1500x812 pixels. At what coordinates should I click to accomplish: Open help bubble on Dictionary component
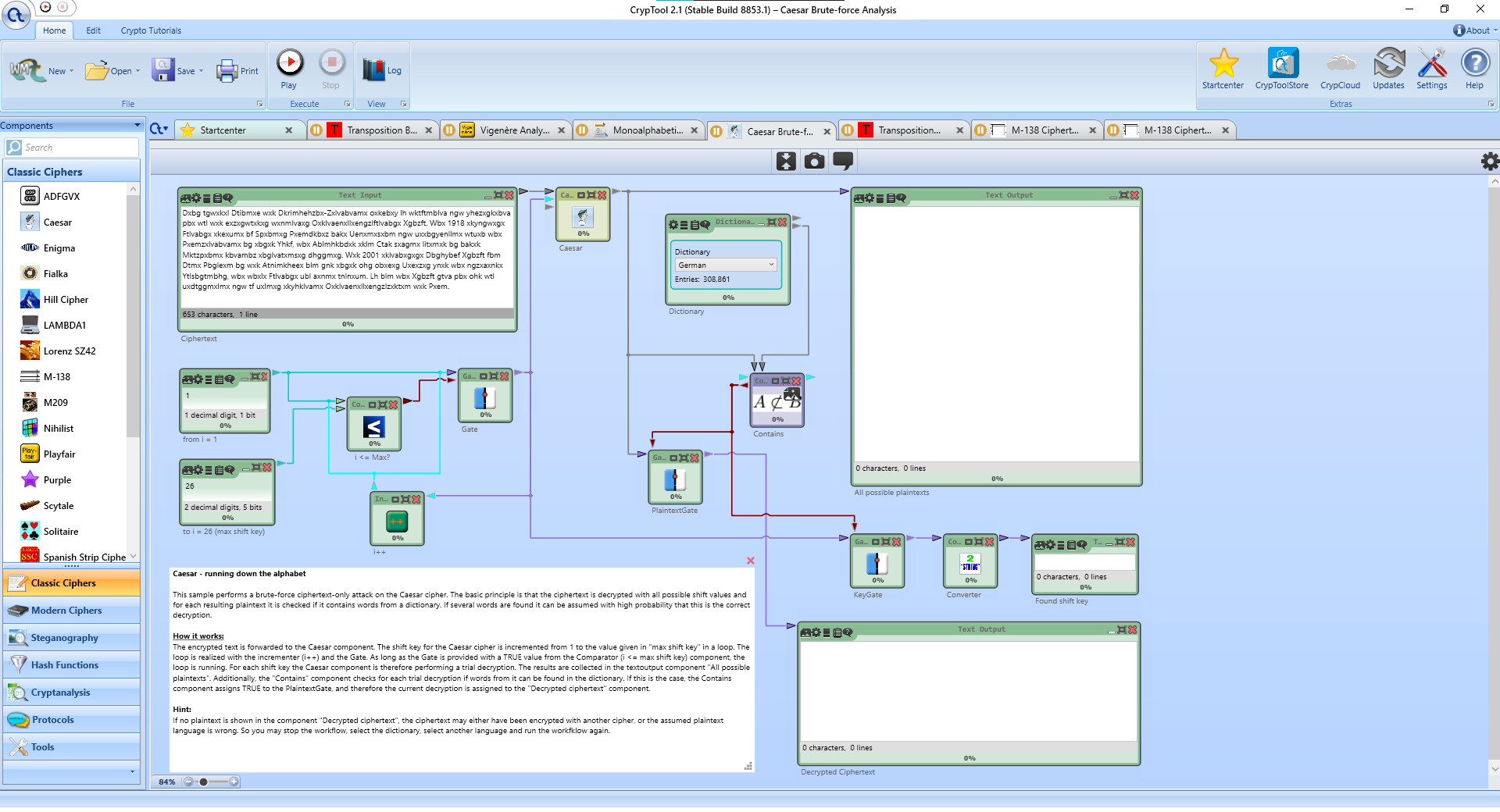click(x=705, y=225)
